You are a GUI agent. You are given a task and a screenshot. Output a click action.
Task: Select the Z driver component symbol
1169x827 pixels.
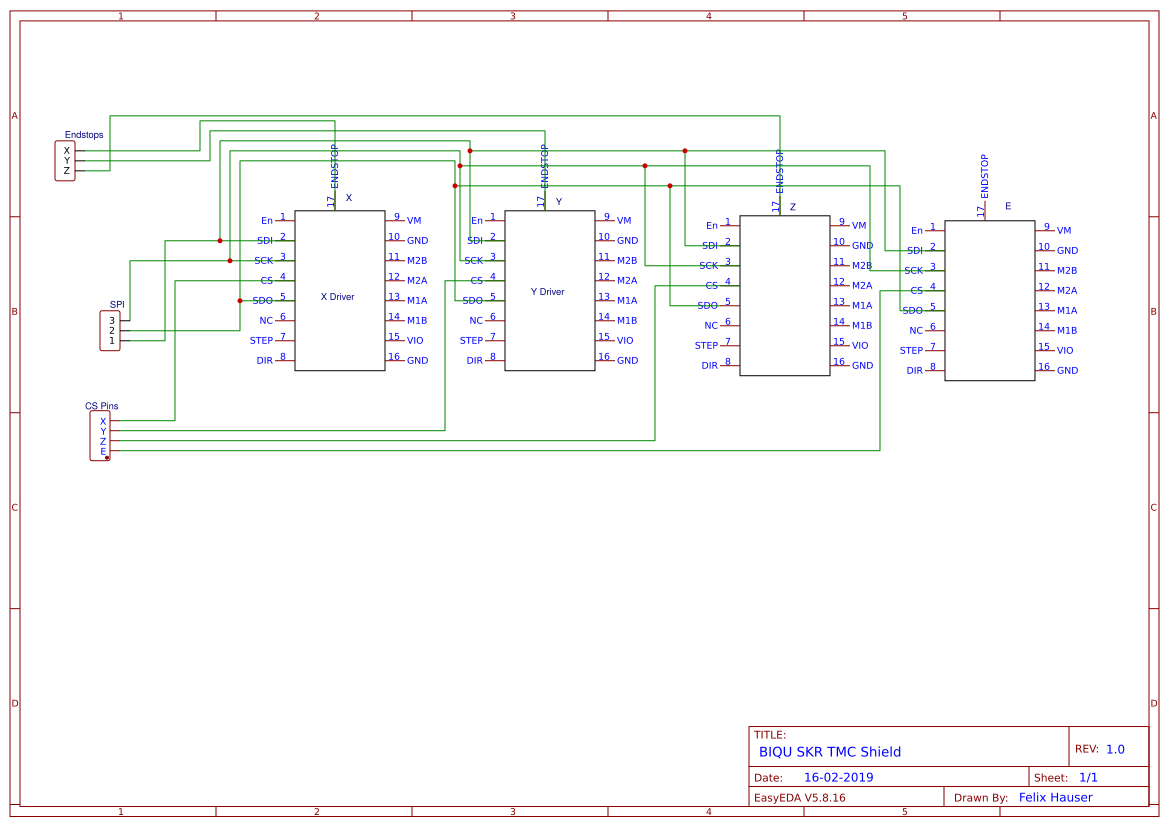[784, 295]
